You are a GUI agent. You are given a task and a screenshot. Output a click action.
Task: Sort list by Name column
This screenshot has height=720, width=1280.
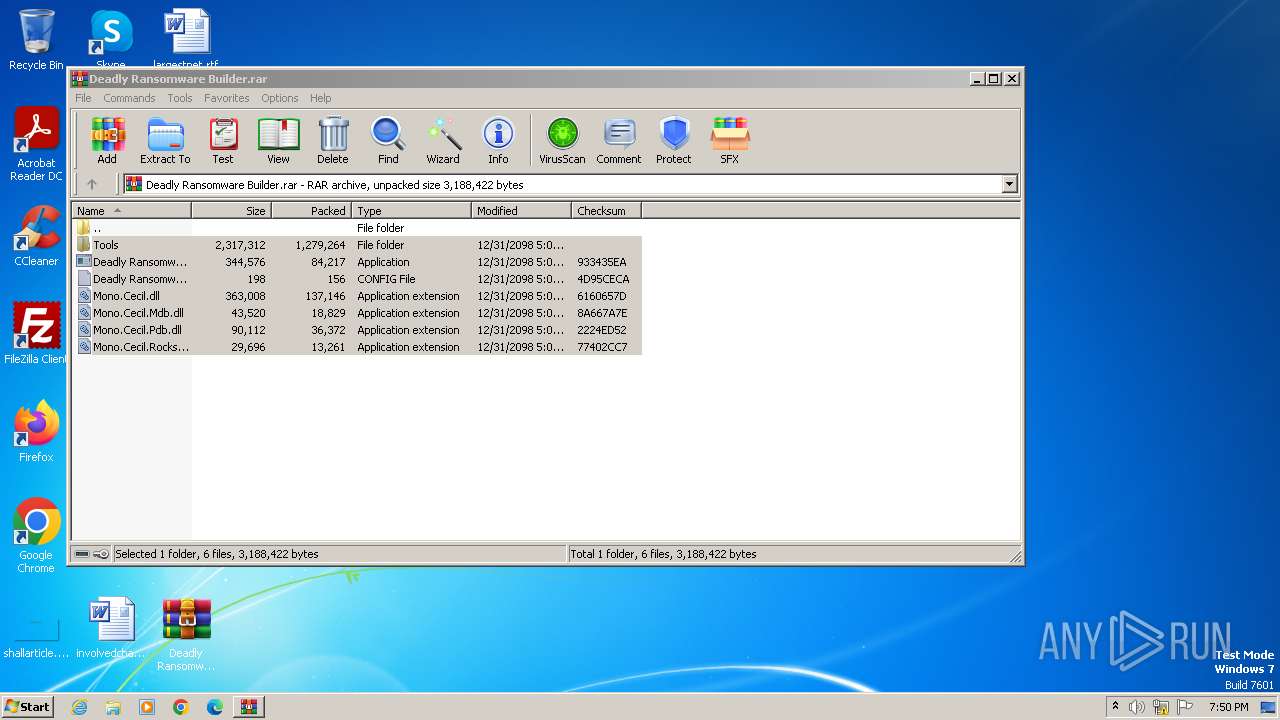131,211
